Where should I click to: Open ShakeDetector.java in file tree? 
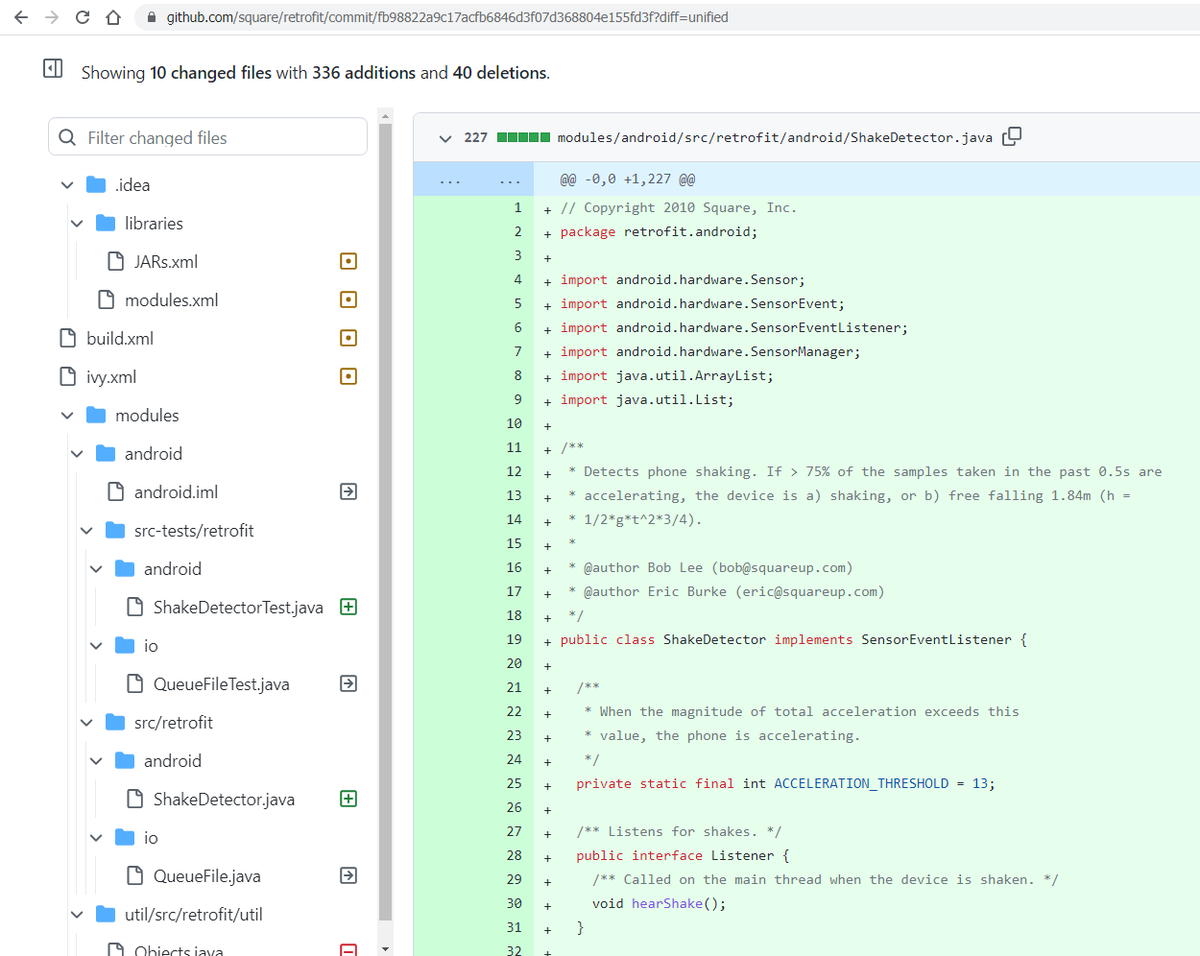pyautogui.click(x=224, y=799)
